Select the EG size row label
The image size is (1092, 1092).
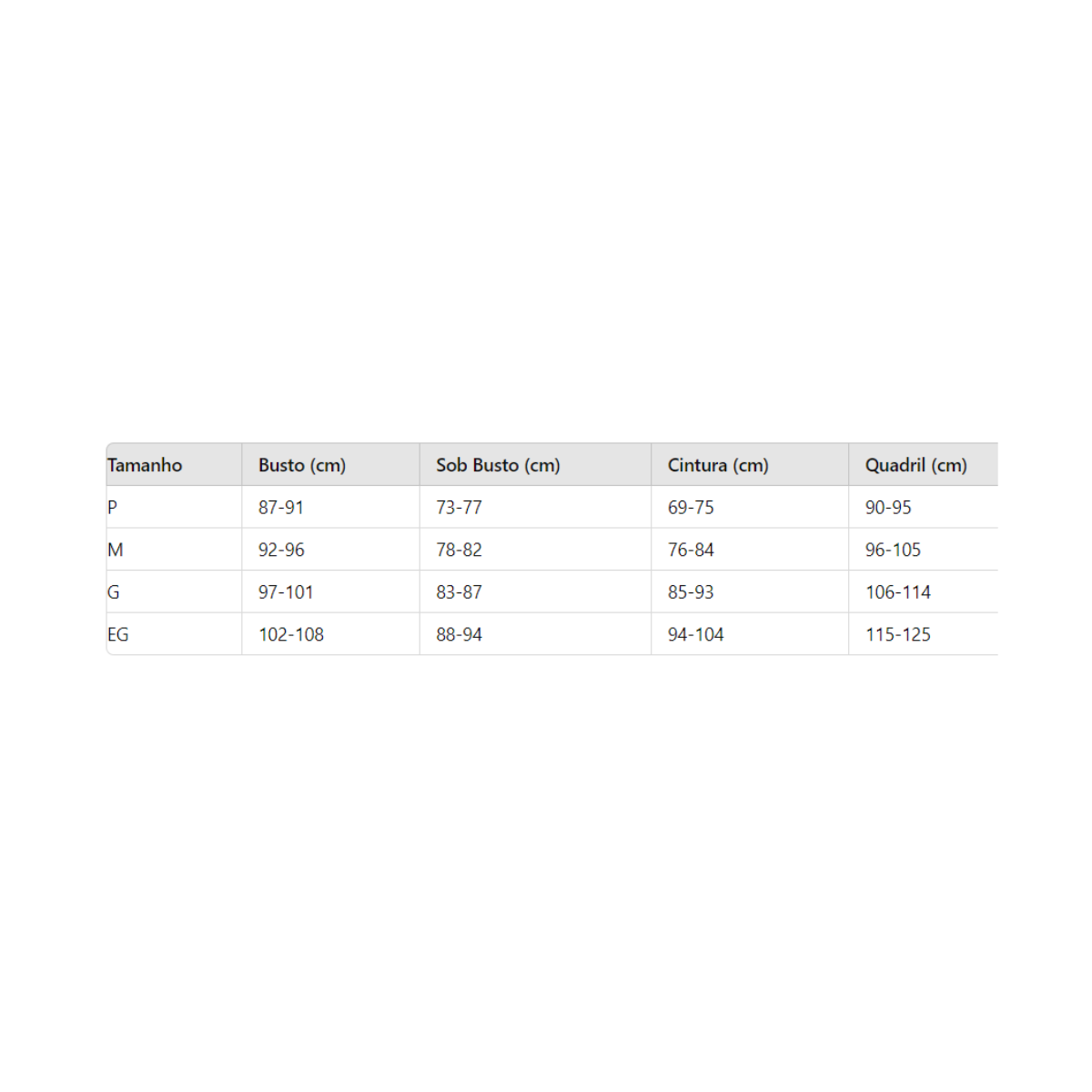[x=118, y=634]
